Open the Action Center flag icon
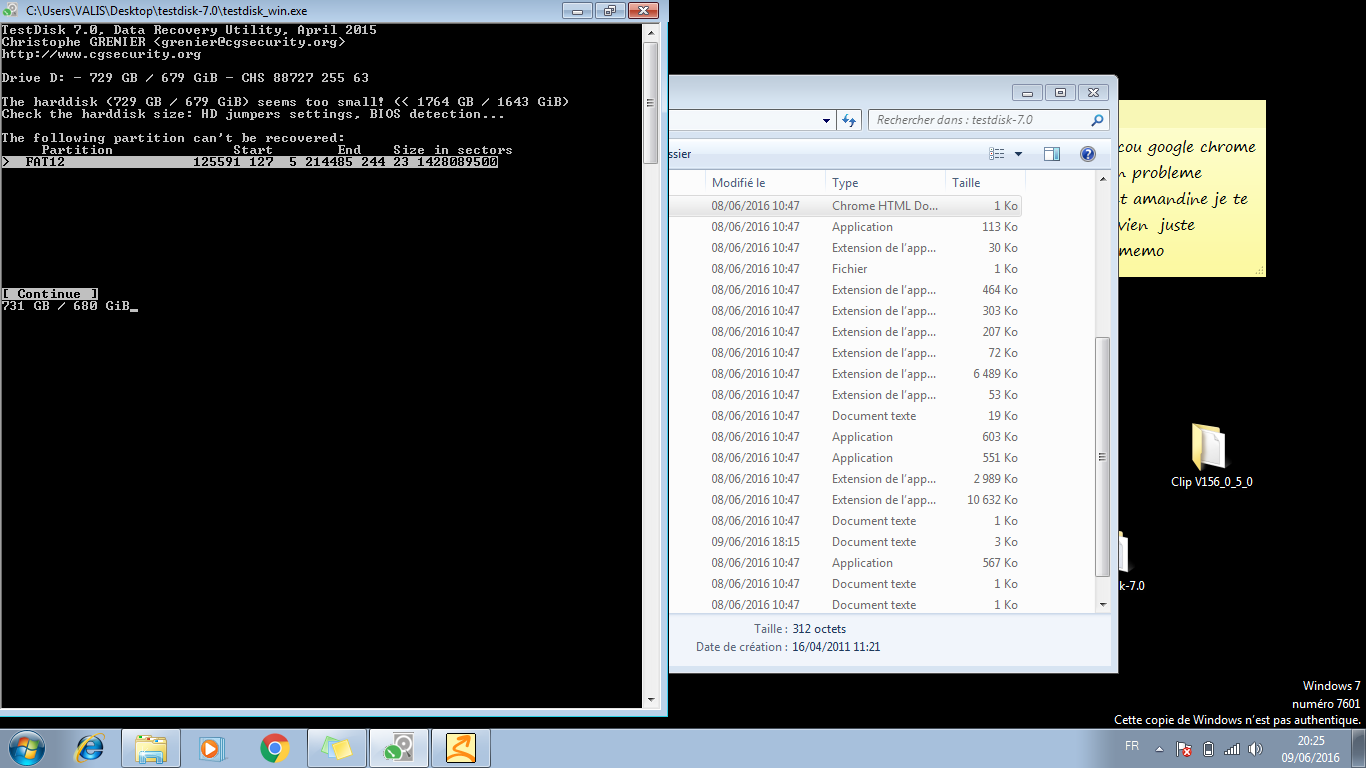 click(1183, 748)
